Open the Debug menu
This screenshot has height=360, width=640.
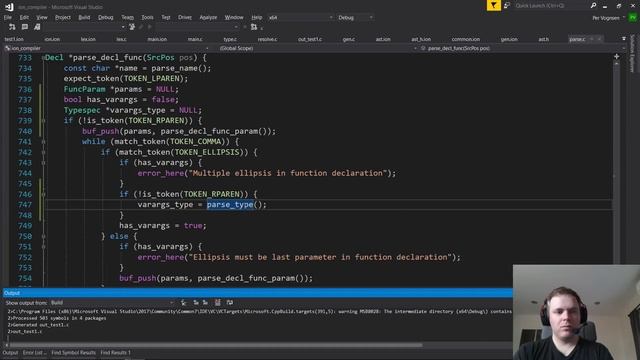point(105,18)
